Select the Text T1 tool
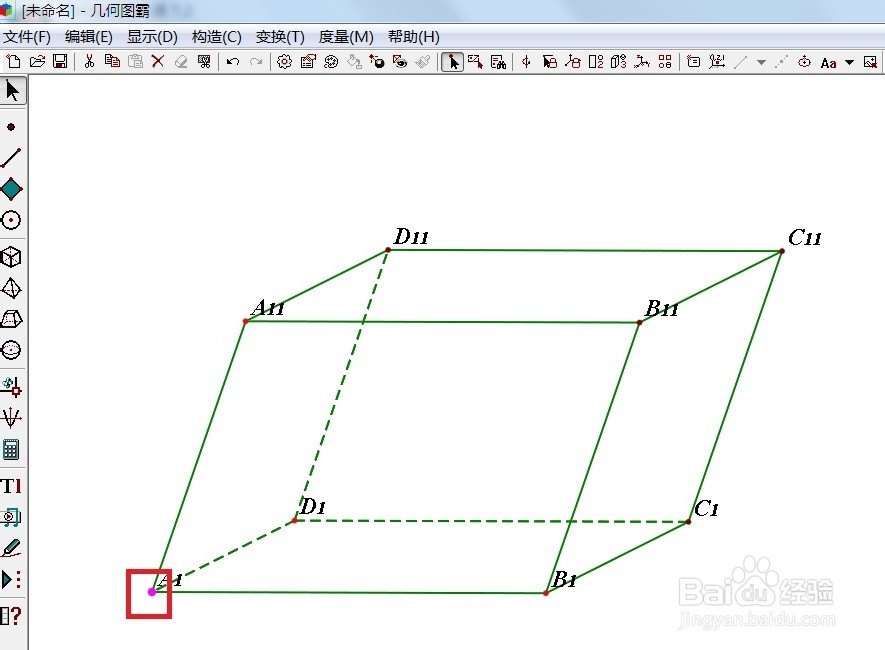885x650 pixels. pyautogui.click(x=11, y=486)
